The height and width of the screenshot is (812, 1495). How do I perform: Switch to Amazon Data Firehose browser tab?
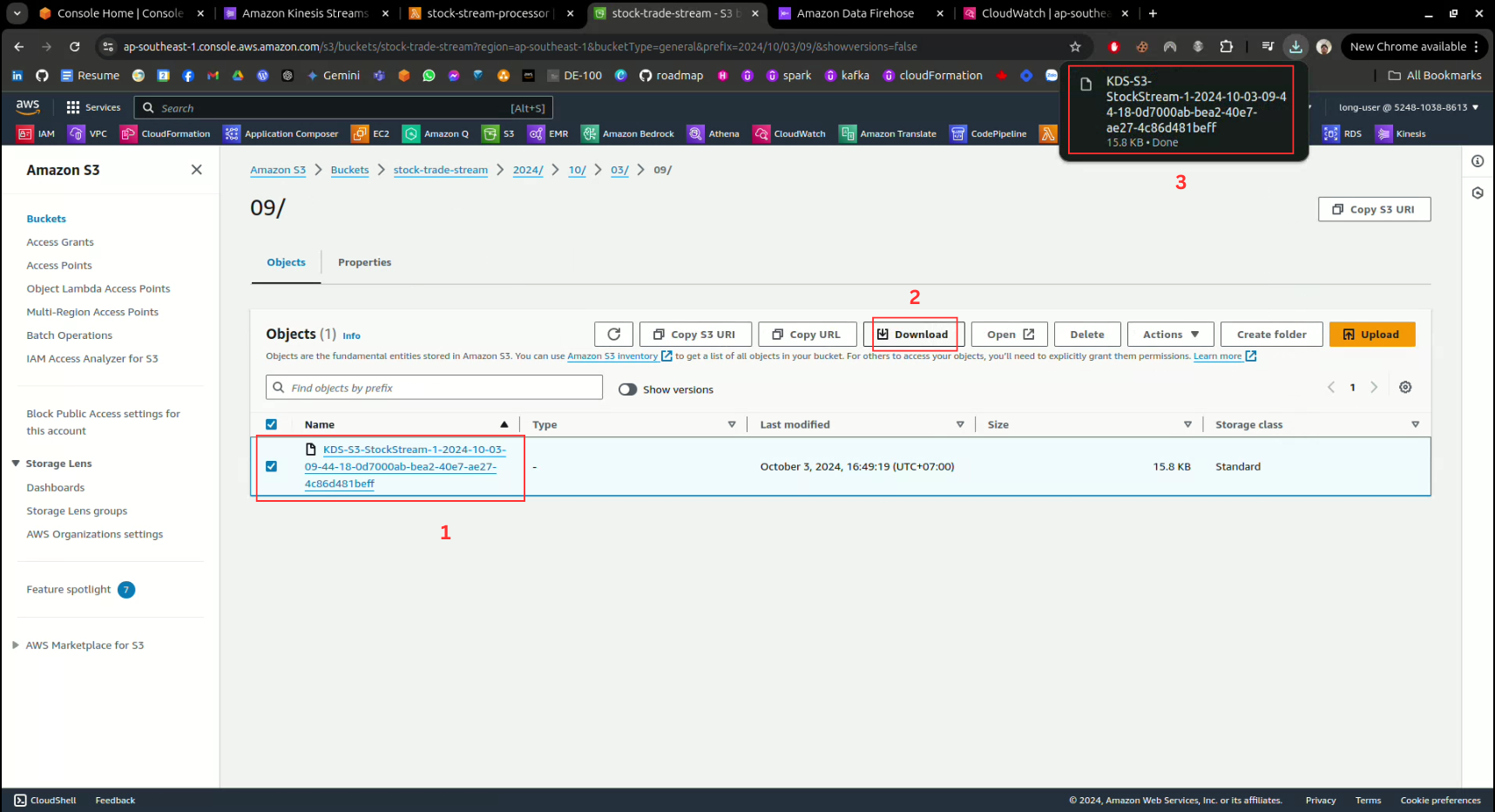[x=856, y=13]
